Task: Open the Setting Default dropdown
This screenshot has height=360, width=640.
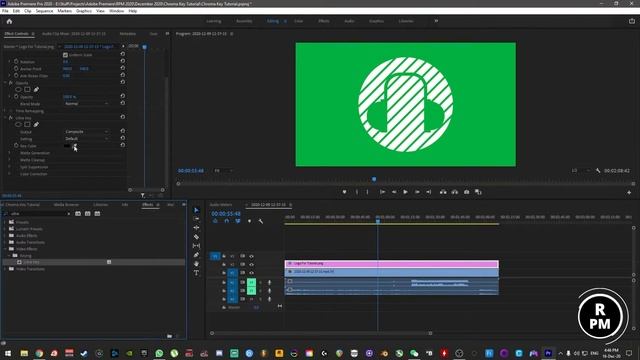Action: pyautogui.click(x=87, y=138)
